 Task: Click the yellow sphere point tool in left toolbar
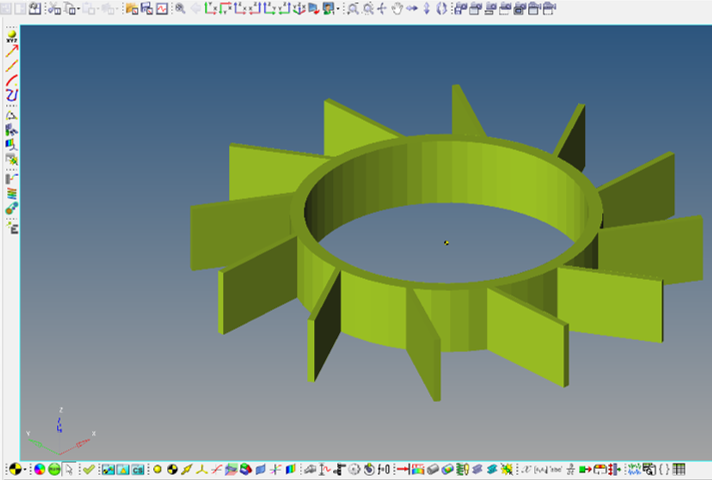pos(12,36)
